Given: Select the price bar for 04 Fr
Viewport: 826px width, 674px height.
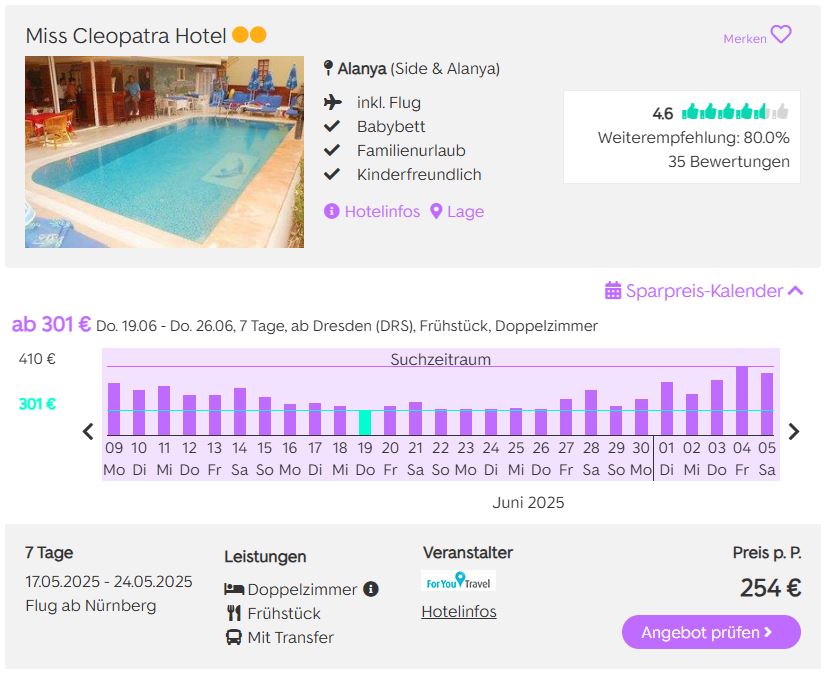Looking at the screenshot, I should [742, 401].
